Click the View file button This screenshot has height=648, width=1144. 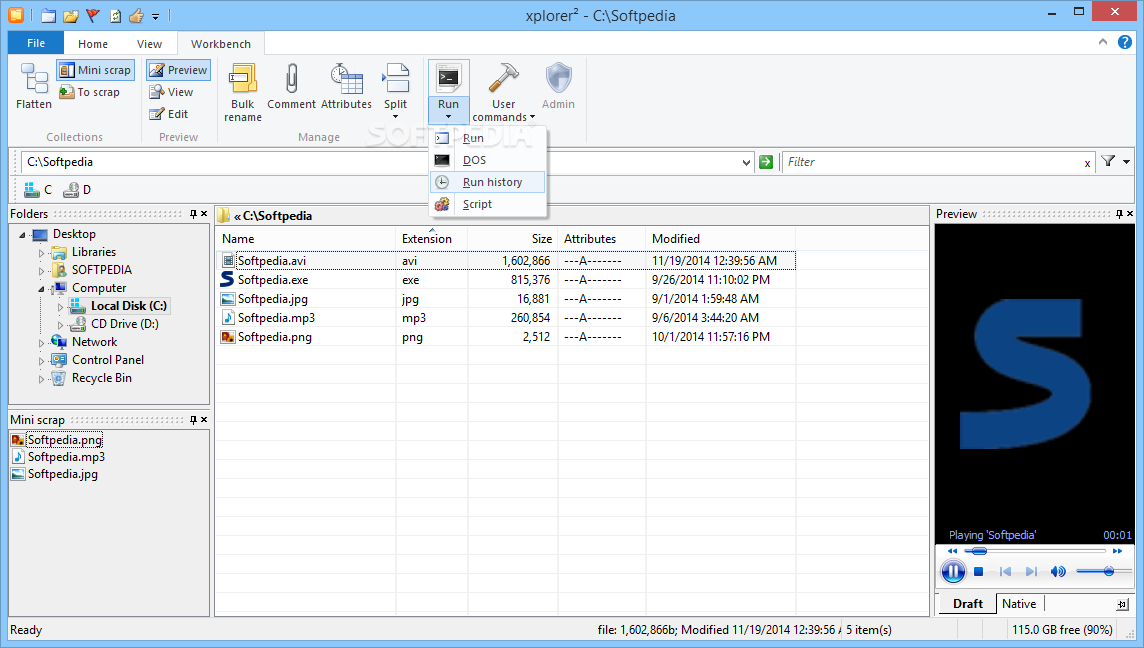coord(171,92)
